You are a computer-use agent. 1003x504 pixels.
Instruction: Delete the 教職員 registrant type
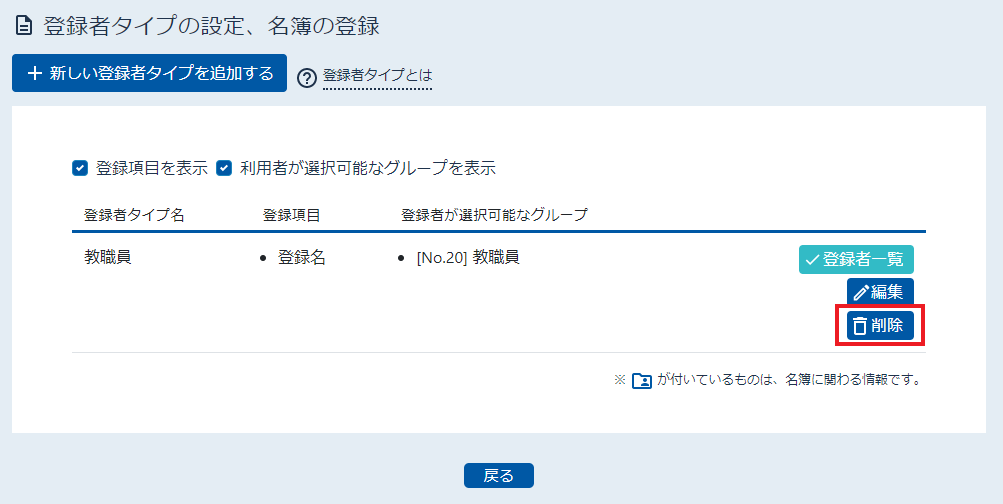click(880, 326)
